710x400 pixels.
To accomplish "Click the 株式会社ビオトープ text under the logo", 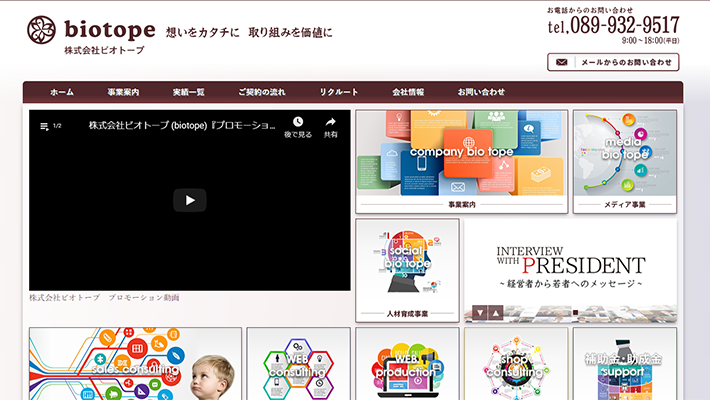I will 104,50.
